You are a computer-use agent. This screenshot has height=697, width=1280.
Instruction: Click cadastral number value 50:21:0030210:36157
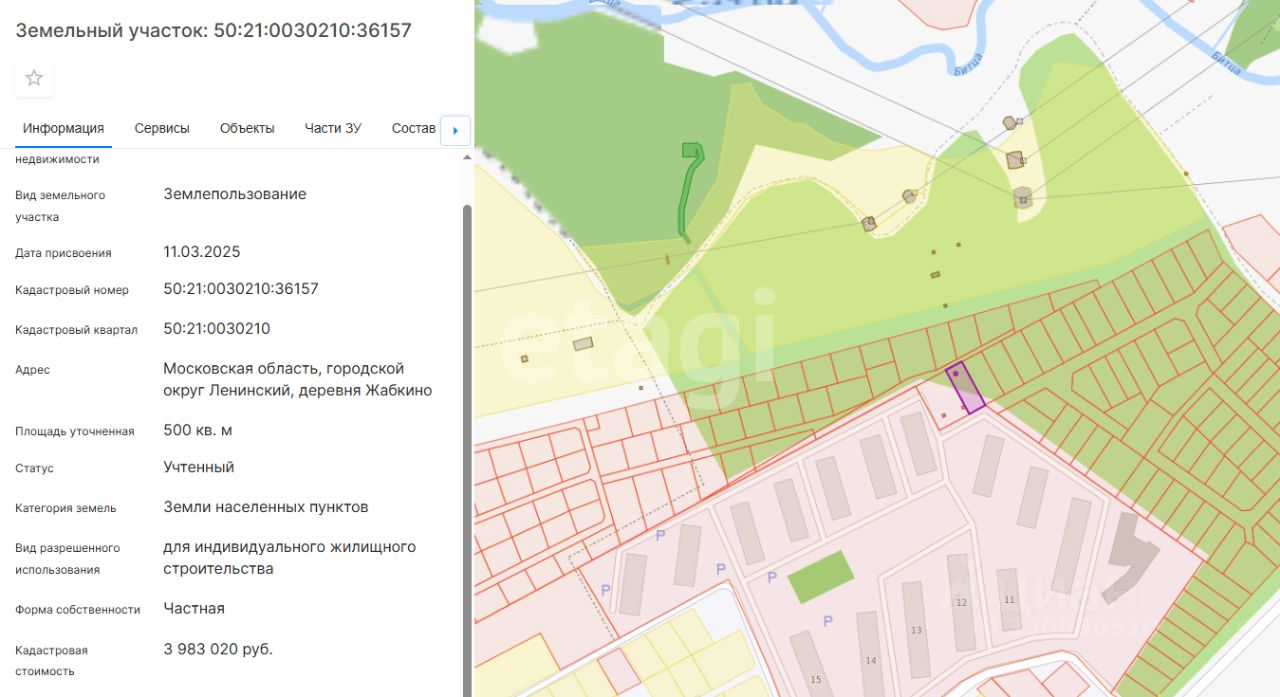point(241,289)
